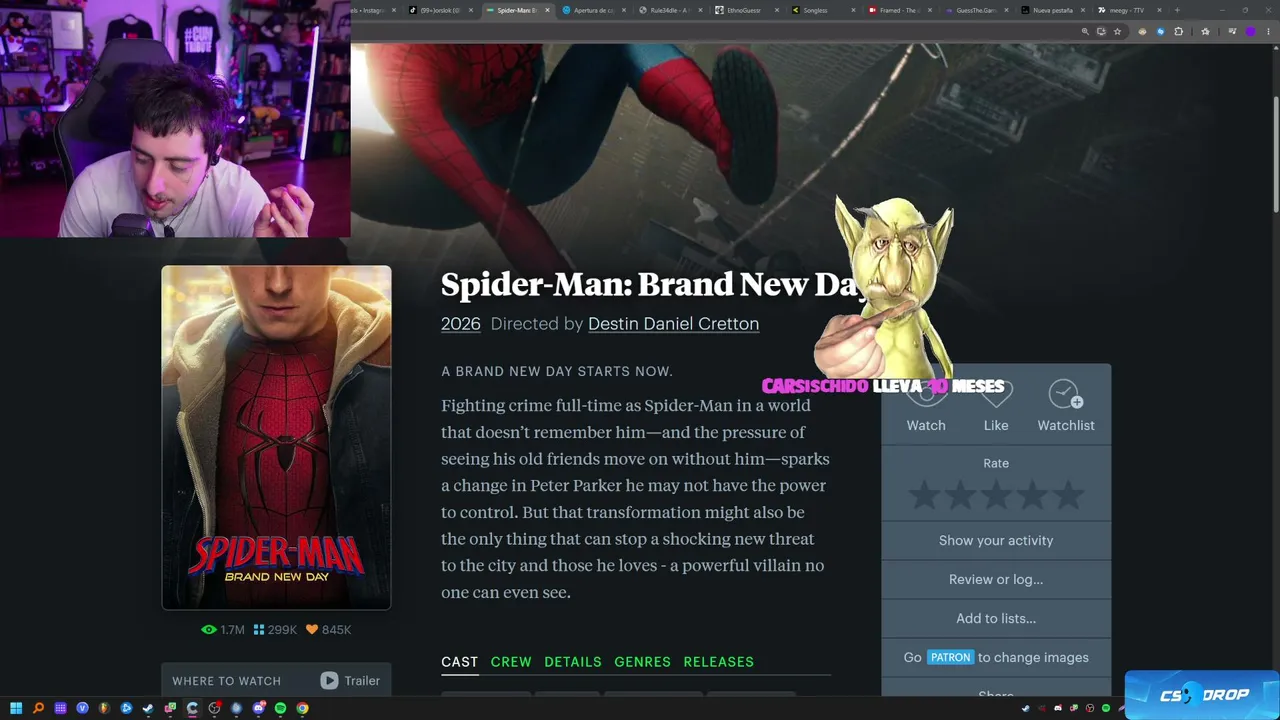Rate the film three stars
The width and height of the screenshot is (1280, 720).
[x=996, y=494]
